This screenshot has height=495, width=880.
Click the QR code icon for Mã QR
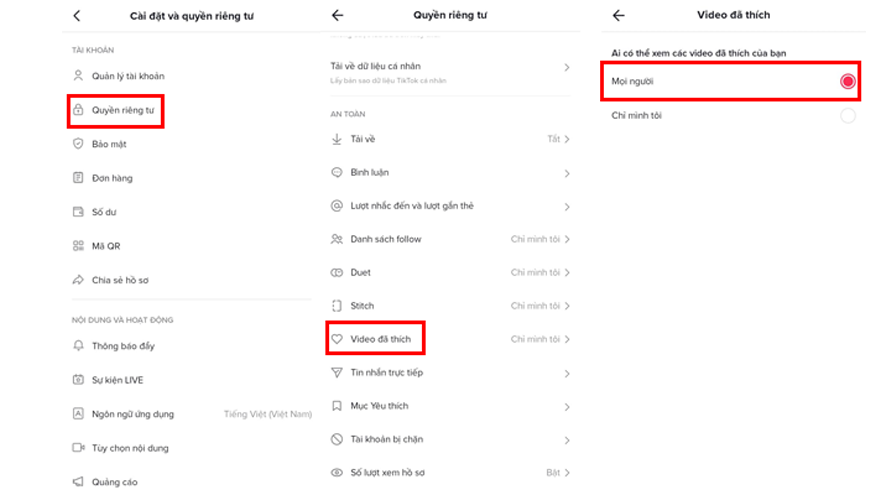pyautogui.click(x=78, y=246)
